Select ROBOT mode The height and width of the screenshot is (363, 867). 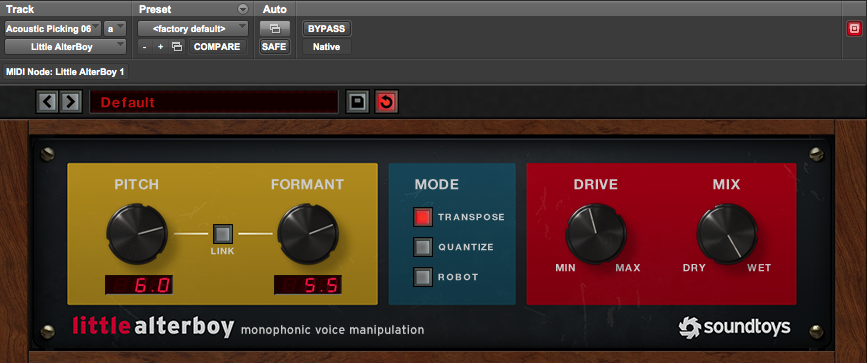tap(423, 277)
